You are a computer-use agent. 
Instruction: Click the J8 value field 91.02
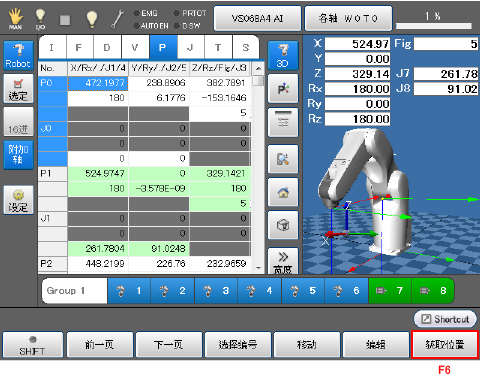click(x=446, y=89)
